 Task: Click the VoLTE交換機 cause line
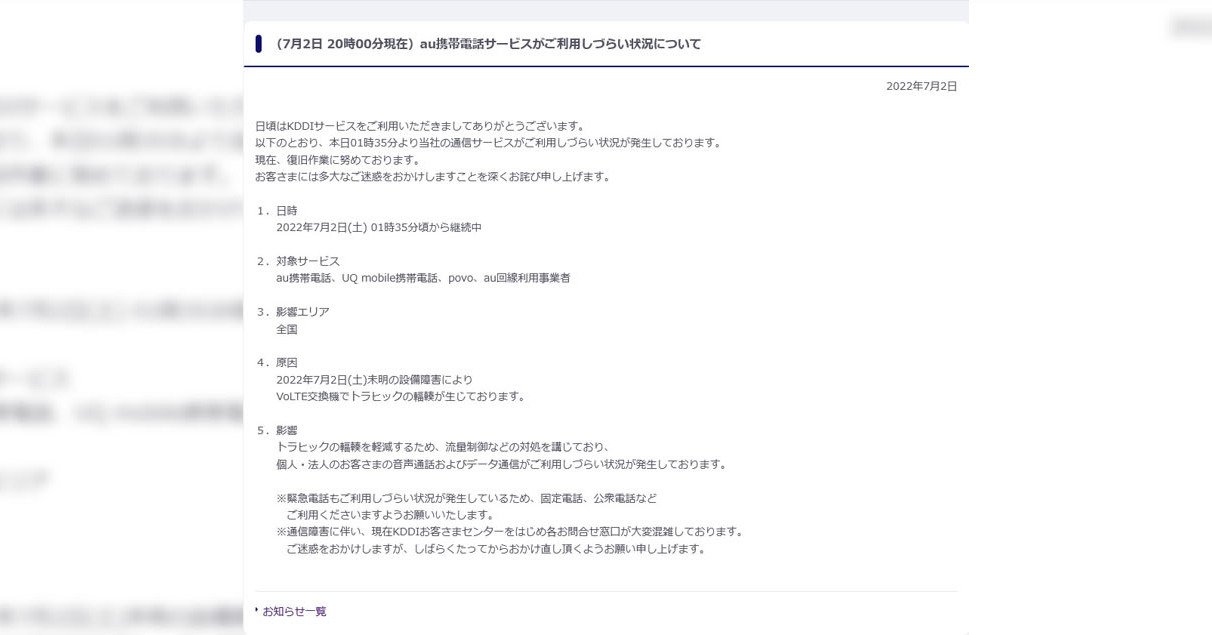pyautogui.click(x=401, y=396)
